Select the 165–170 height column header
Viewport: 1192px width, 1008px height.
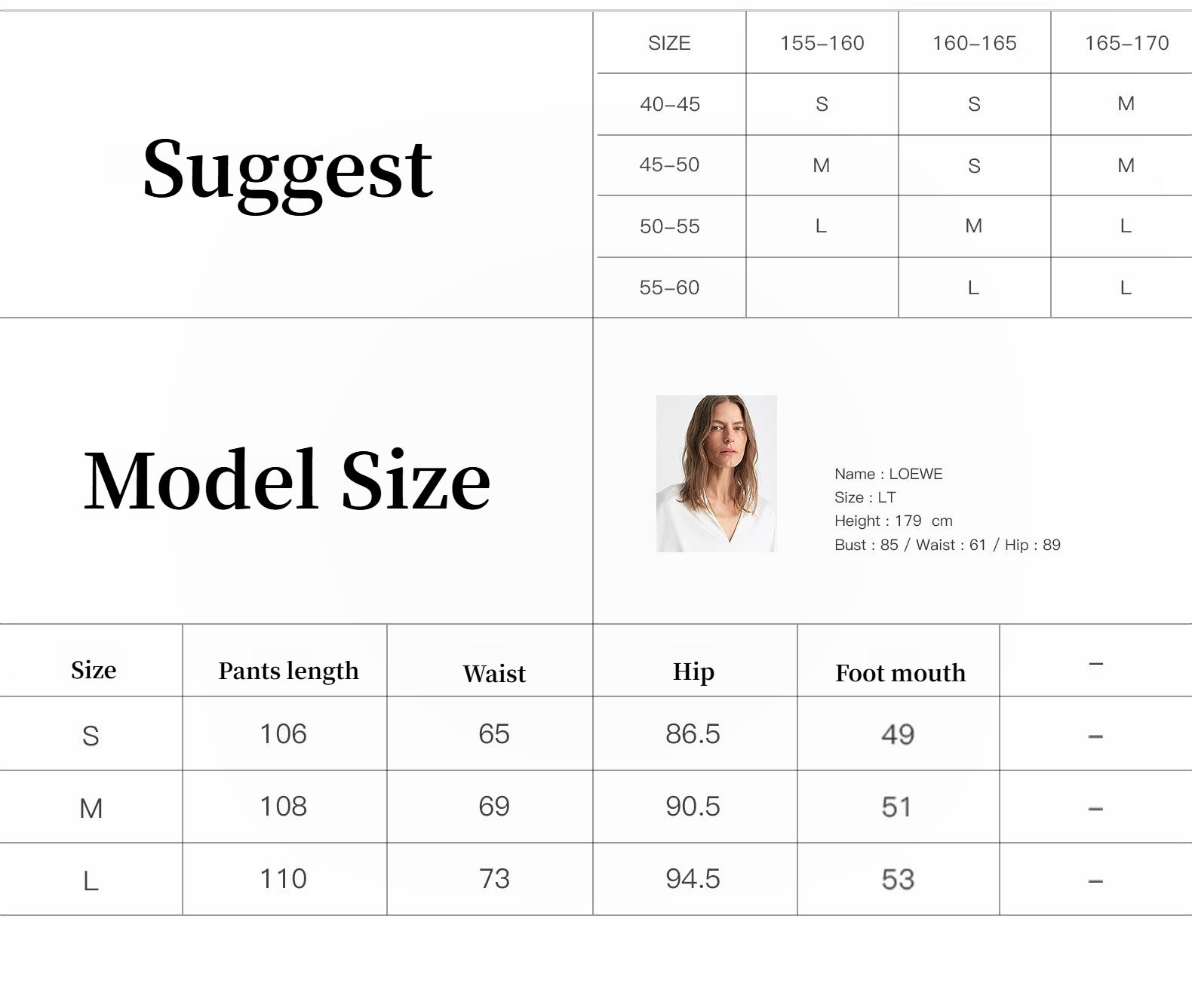1126,43
